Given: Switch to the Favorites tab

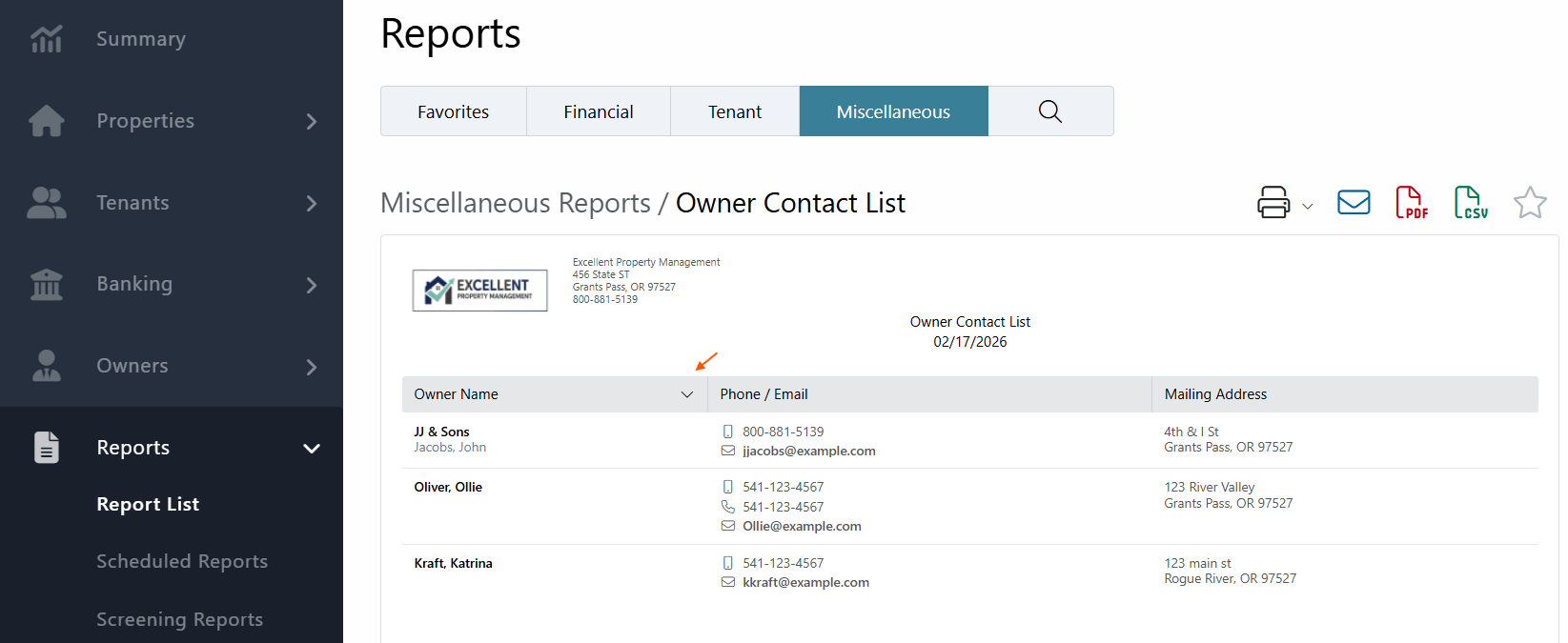Looking at the screenshot, I should (x=454, y=111).
